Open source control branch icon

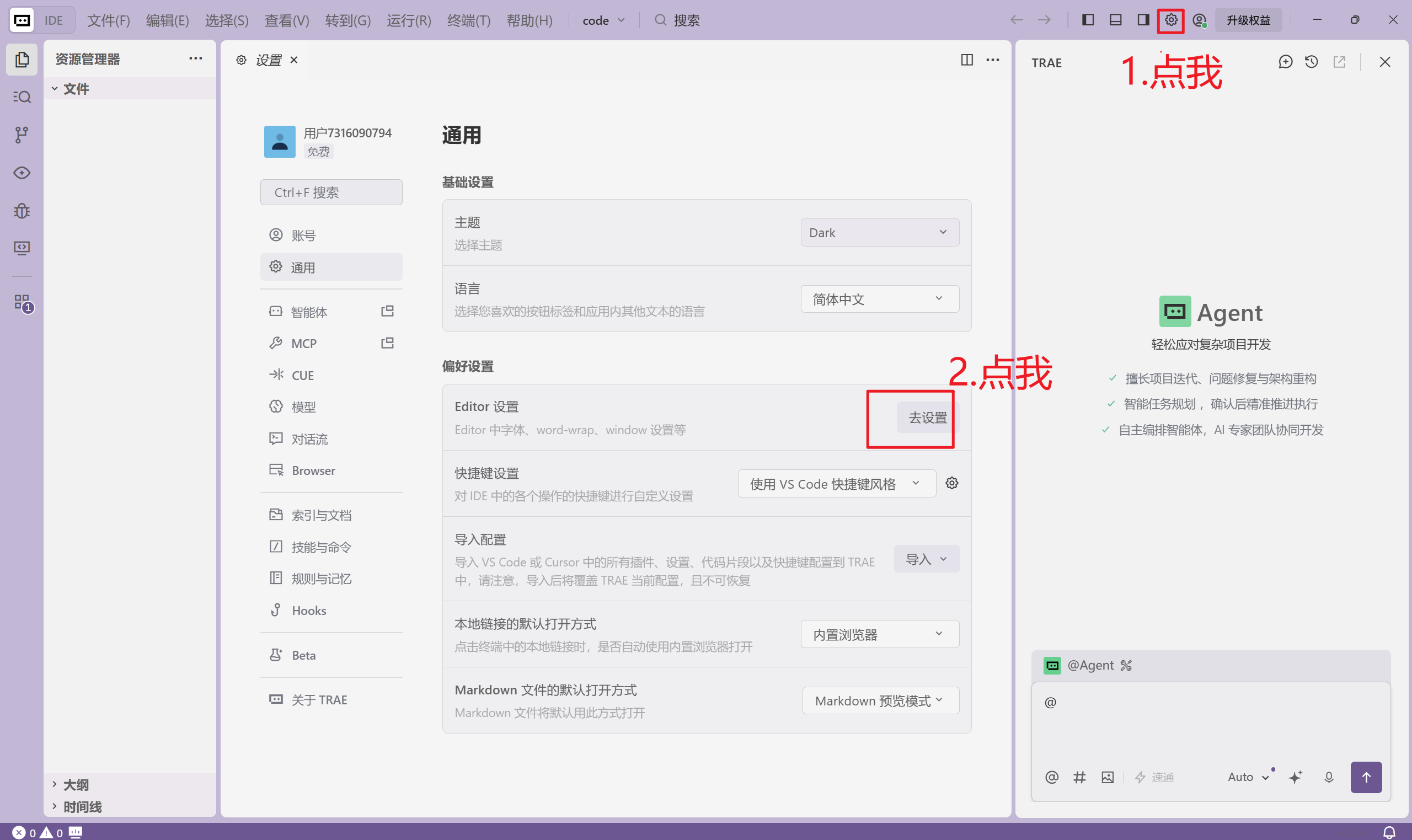pyautogui.click(x=22, y=135)
